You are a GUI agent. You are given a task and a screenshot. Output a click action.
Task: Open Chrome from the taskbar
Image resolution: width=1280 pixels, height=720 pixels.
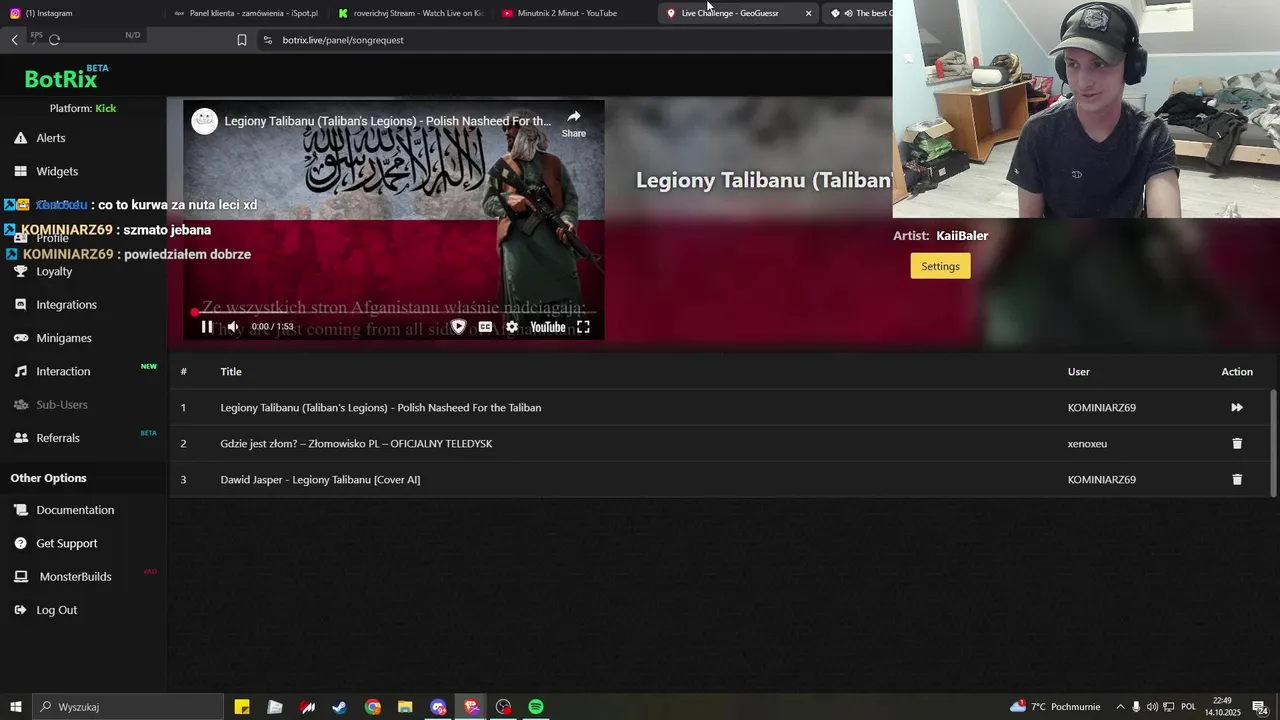point(372,707)
